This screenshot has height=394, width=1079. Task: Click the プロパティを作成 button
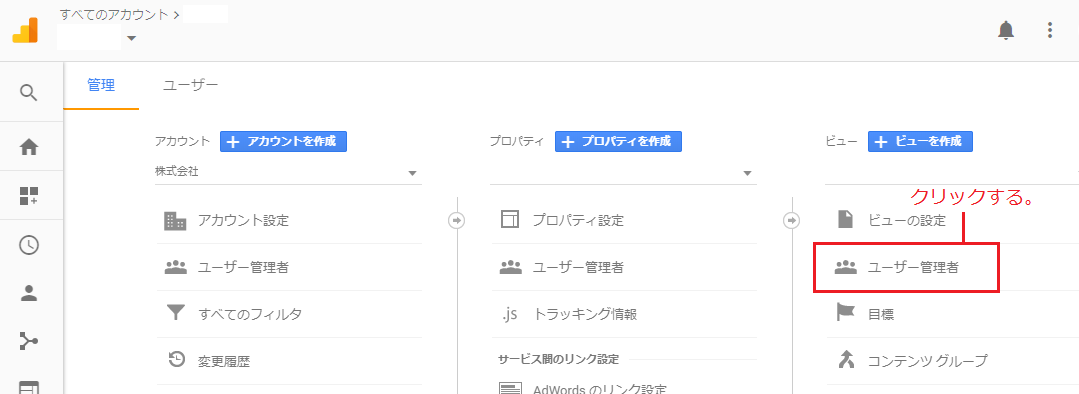(618, 142)
